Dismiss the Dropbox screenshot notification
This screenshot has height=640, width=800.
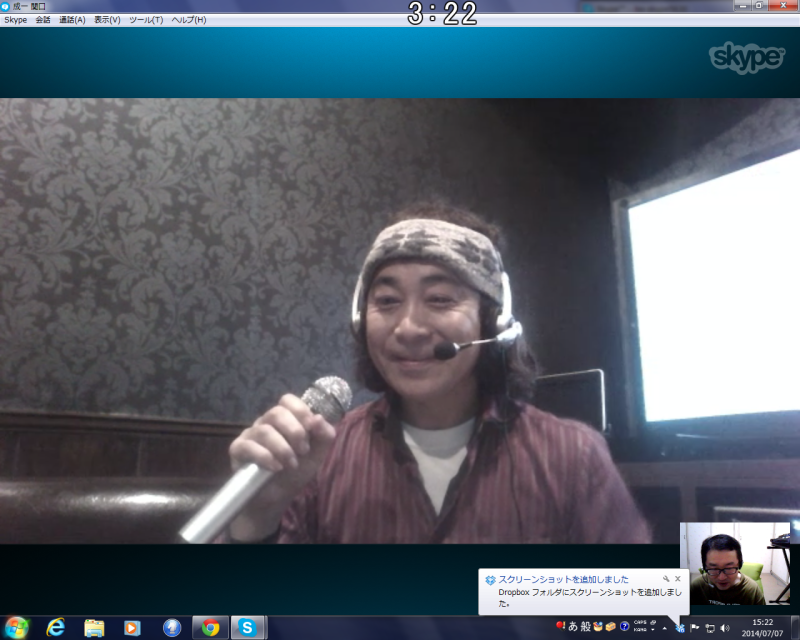tap(678, 579)
